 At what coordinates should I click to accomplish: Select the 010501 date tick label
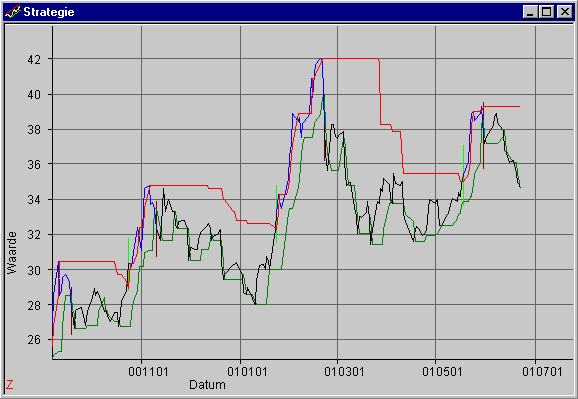[442, 371]
